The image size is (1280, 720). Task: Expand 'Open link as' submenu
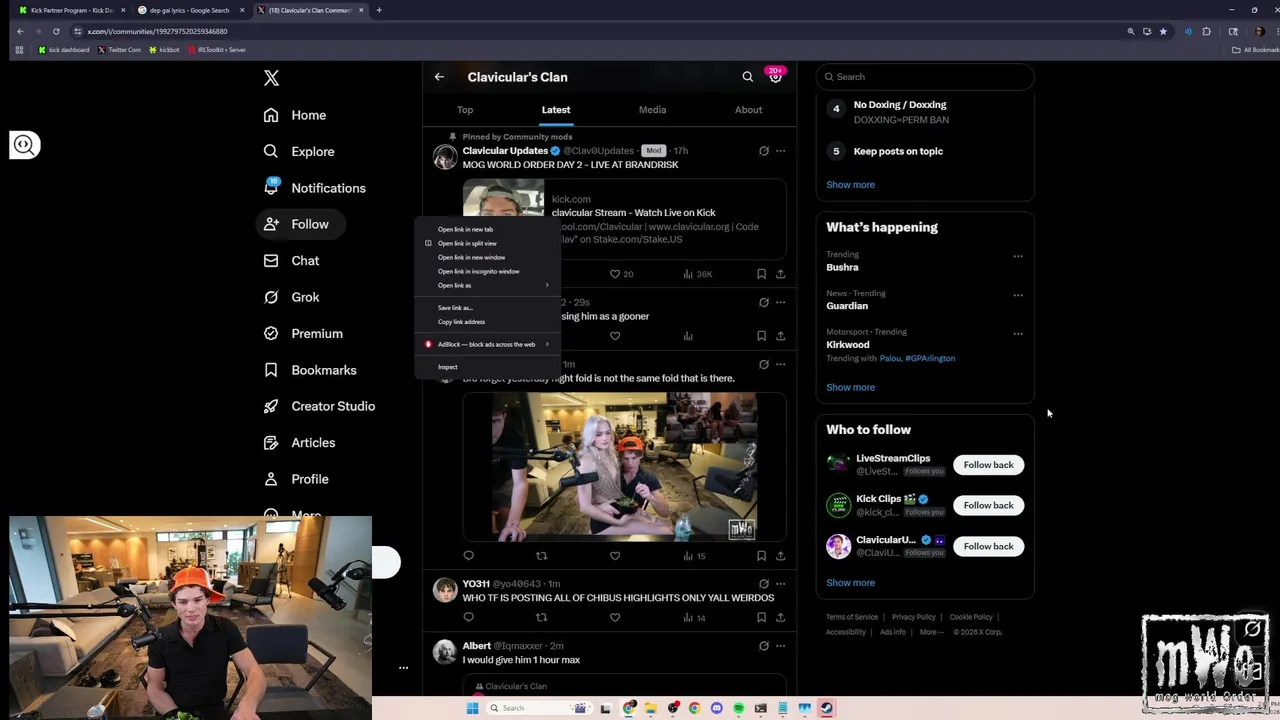[x=487, y=285]
